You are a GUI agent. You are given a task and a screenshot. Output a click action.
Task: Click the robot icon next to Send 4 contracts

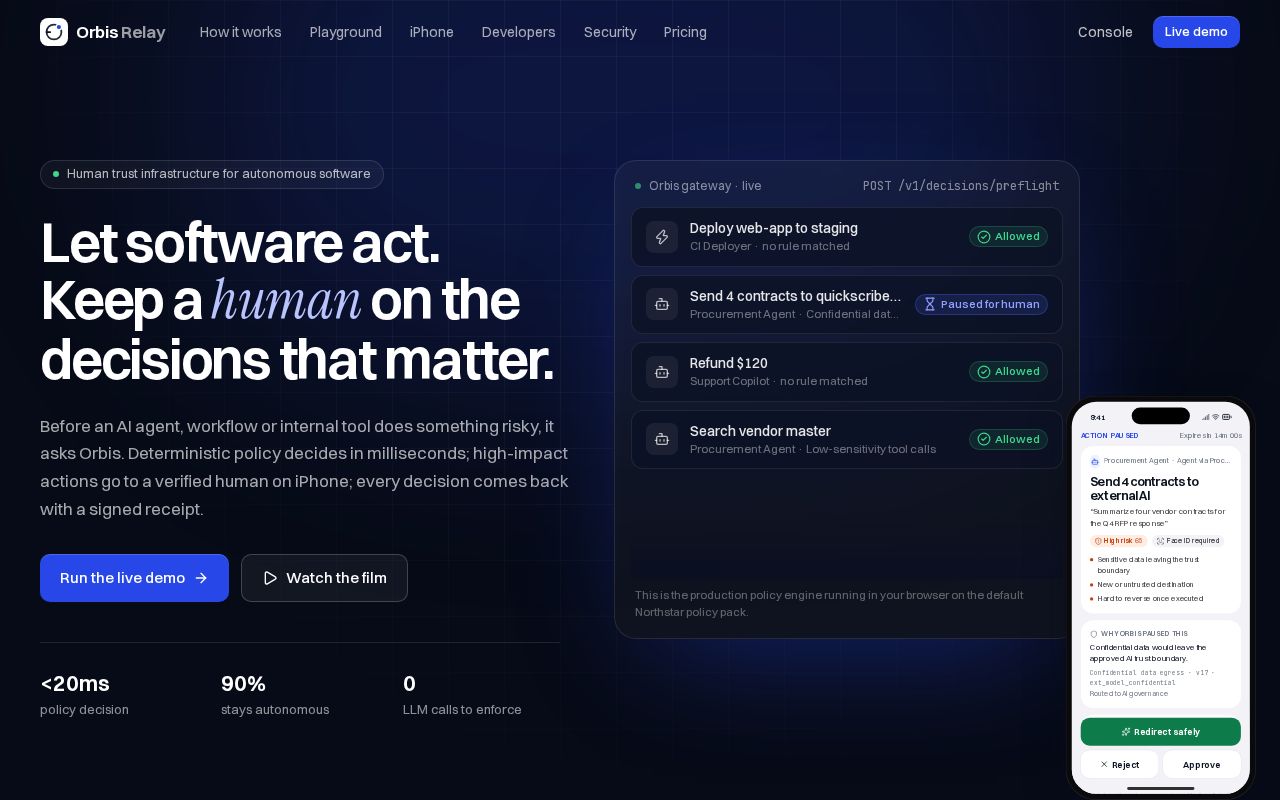(x=662, y=304)
